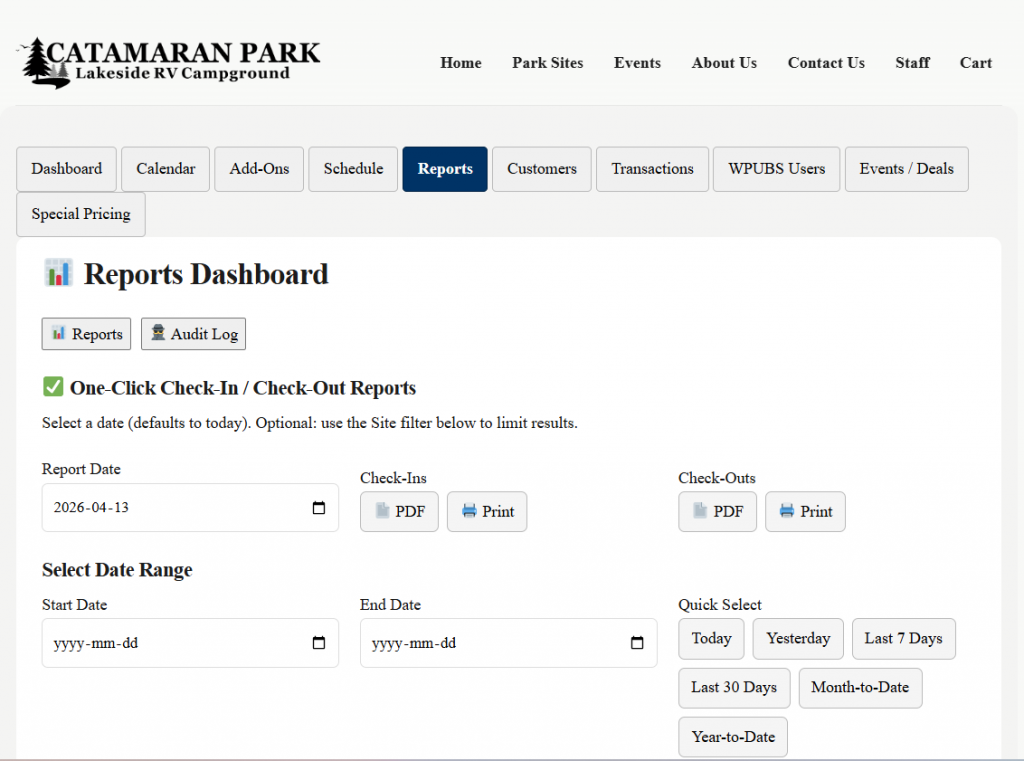This screenshot has height=761, width=1024.
Task: Open calendar picker in Start Date field
Action: point(319,644)
